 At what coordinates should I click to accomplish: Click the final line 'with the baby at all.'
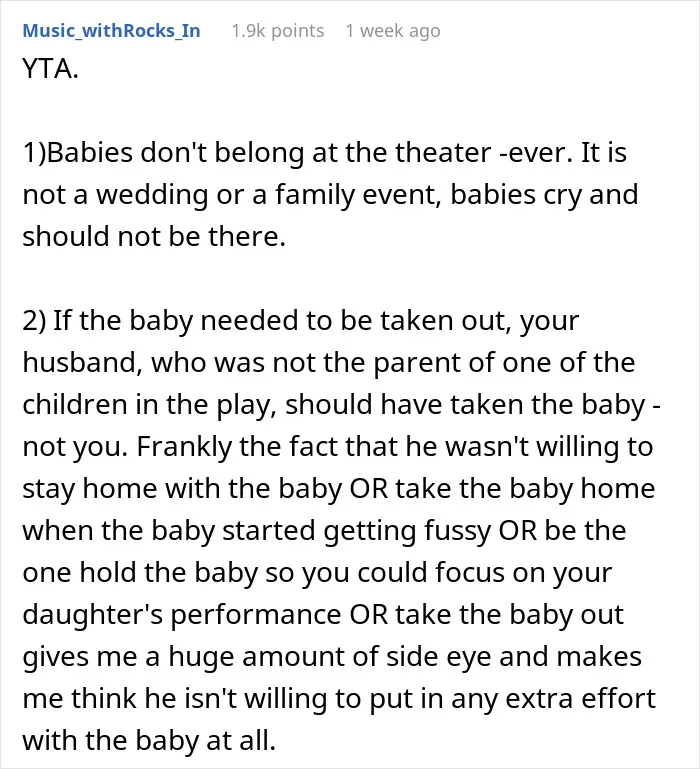click(x=149, y=741)
